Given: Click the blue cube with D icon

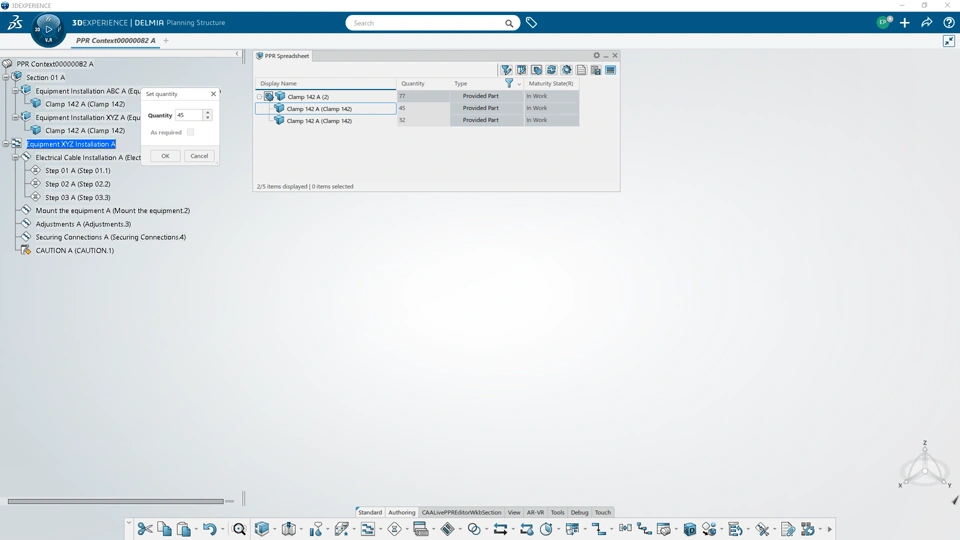Looking at the screenshot, I should pos(690,529).
